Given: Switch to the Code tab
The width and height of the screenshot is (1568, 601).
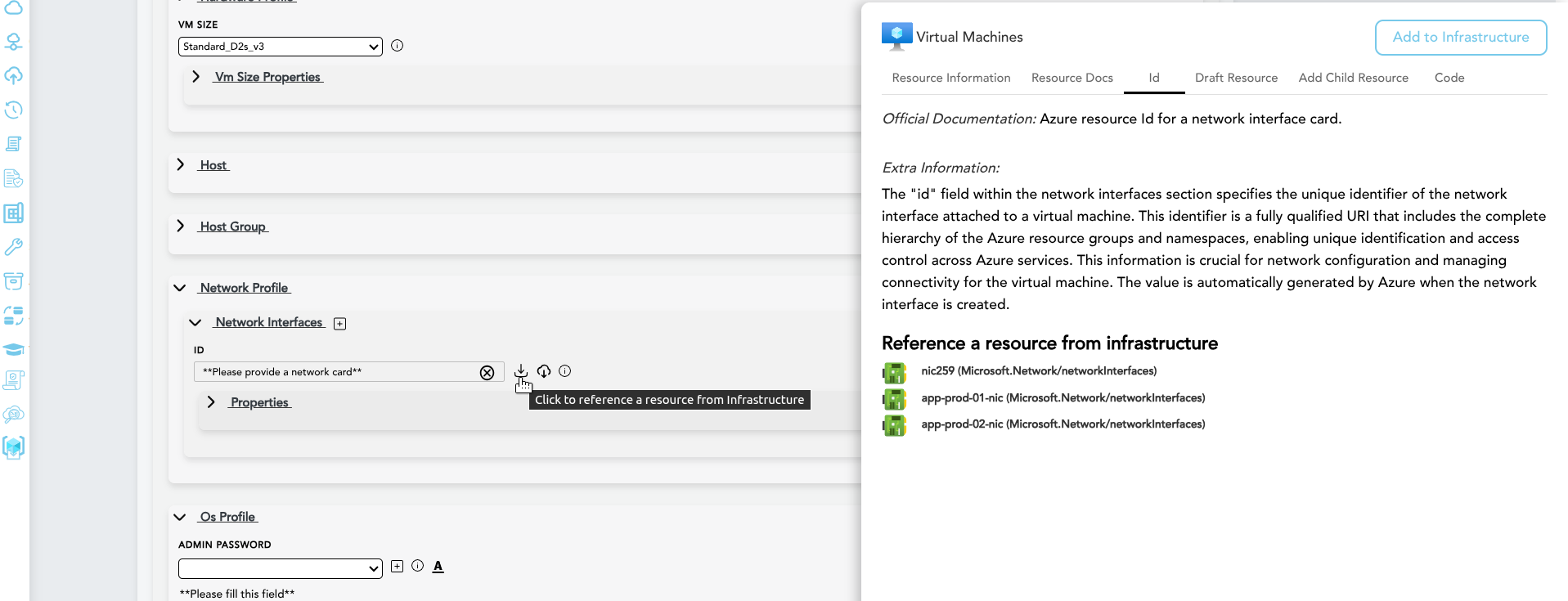Looking at the screenshot, I should click(1449, 78).
